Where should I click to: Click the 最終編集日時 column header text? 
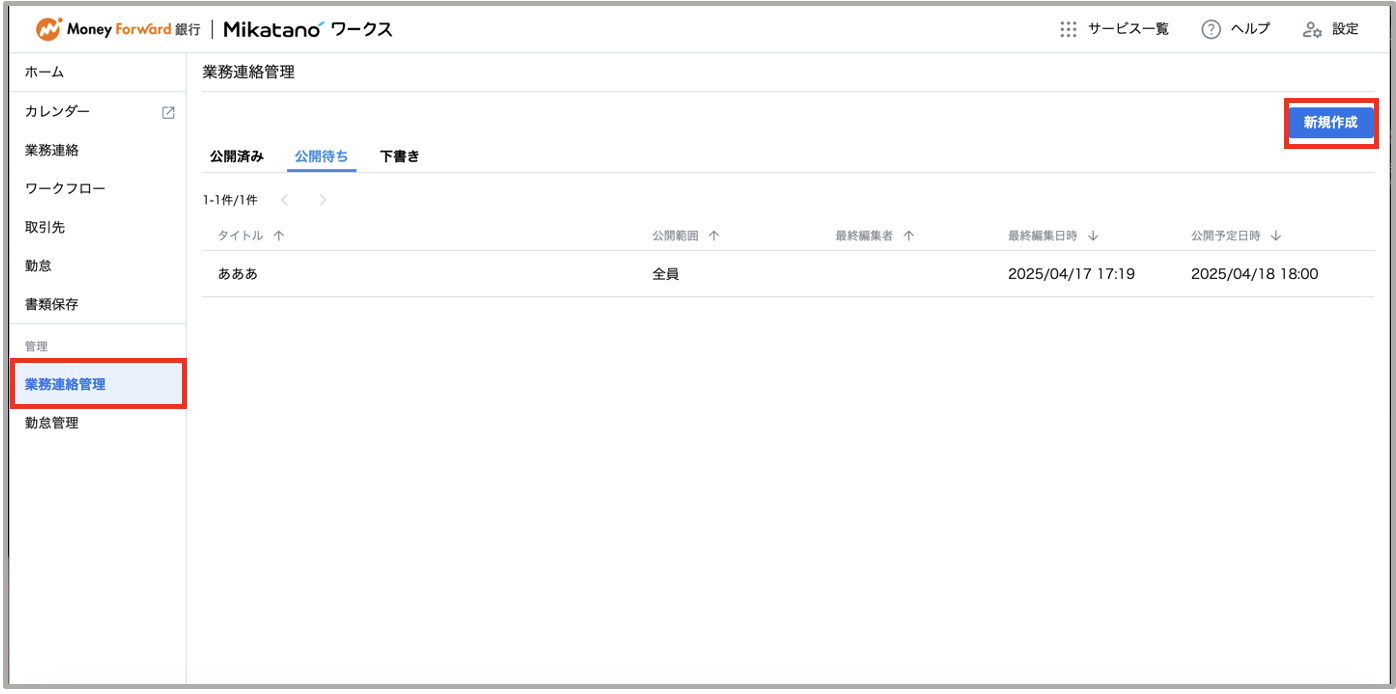coord(1042,236)
